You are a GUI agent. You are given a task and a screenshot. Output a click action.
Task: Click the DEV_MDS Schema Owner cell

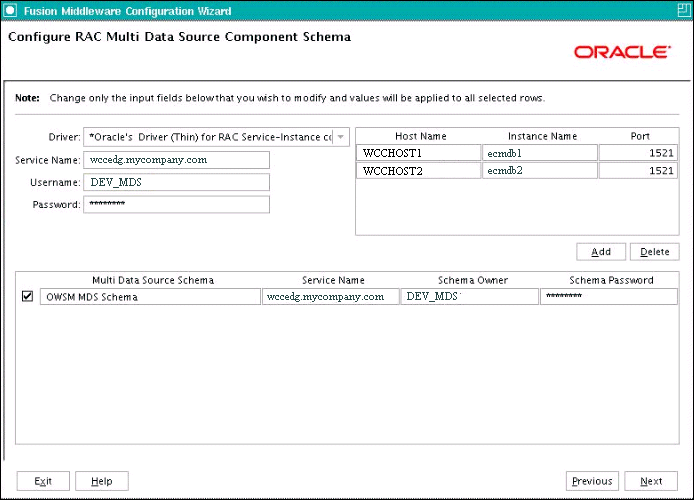coord(470,296)
